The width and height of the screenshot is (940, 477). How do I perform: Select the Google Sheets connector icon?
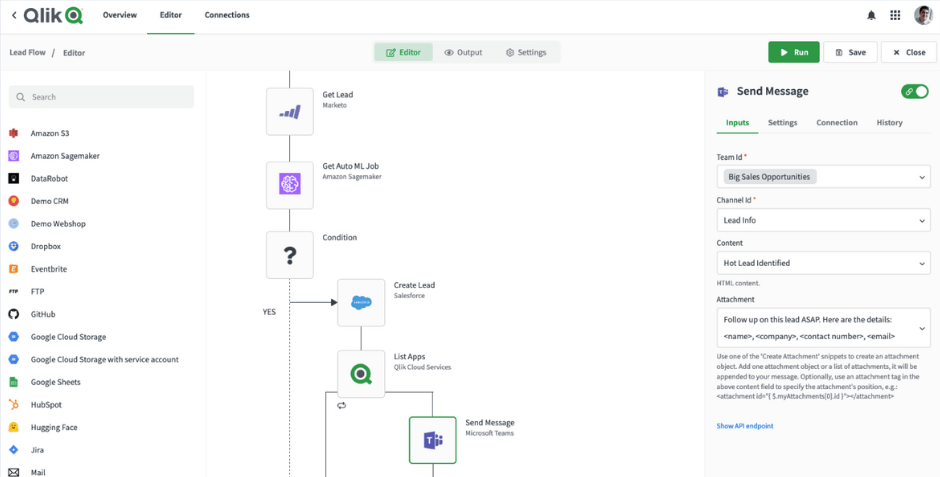[14, 382]
